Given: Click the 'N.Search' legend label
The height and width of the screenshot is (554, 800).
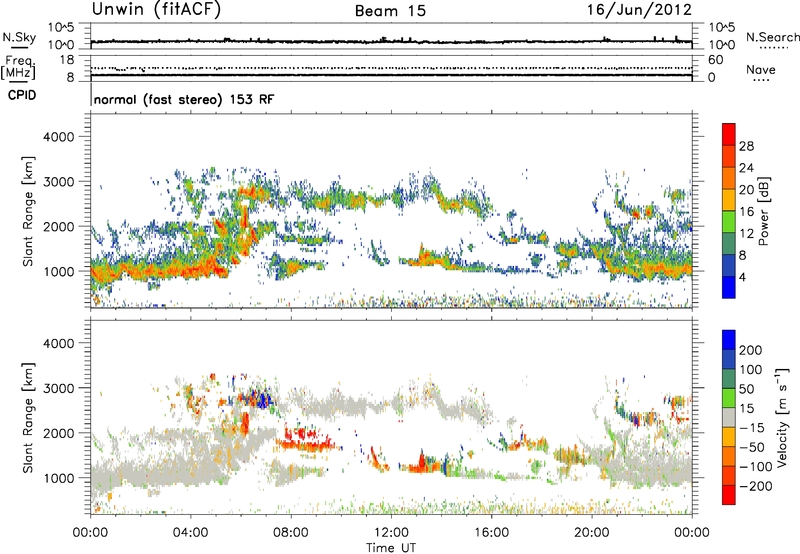Looking at the screenshot, I should point(772,37).
